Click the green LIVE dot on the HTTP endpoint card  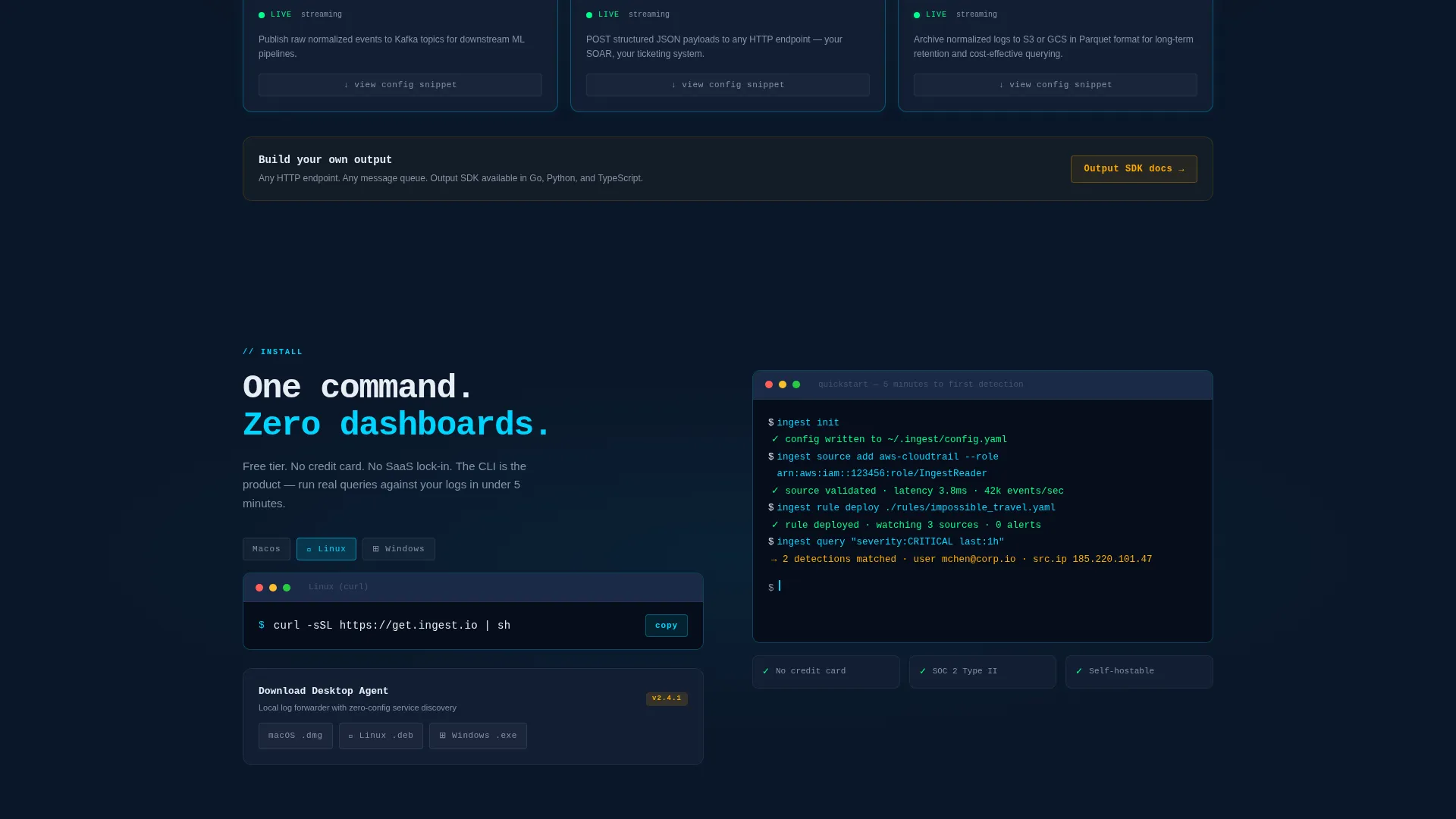point(589,15)
